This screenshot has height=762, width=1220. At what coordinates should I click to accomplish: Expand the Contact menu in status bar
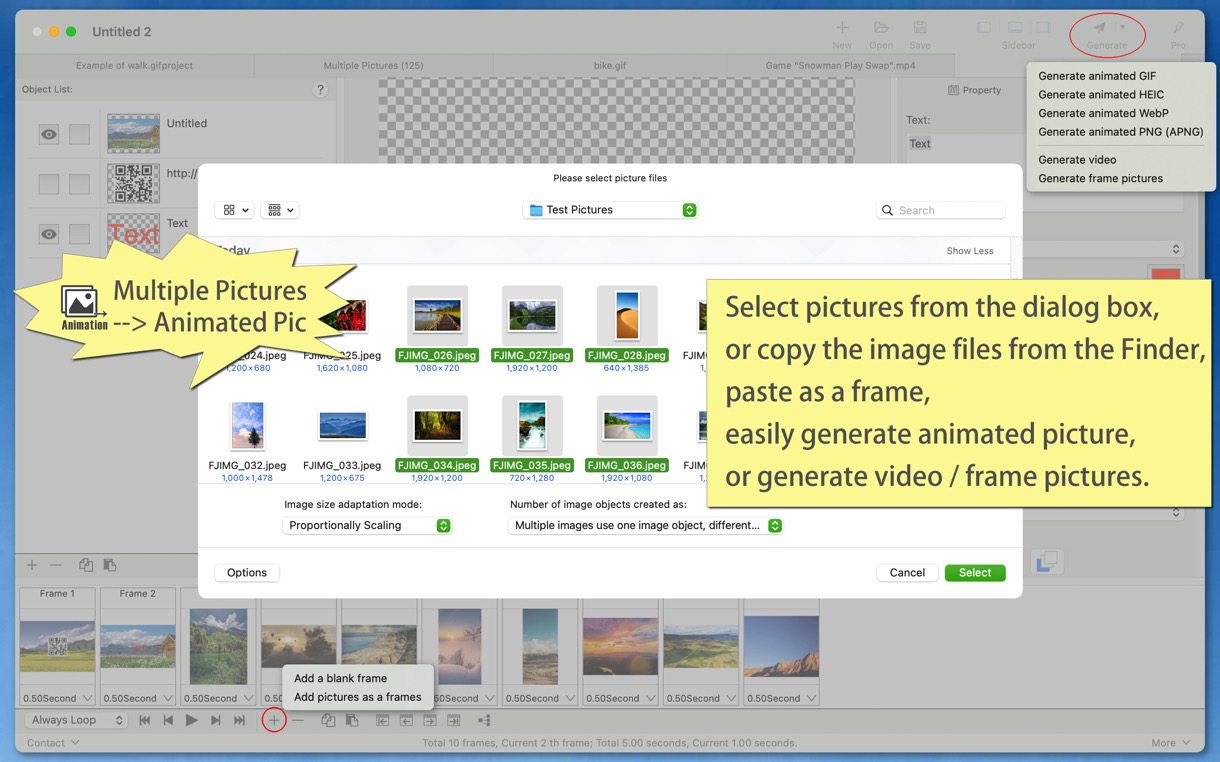coord(53,743)
